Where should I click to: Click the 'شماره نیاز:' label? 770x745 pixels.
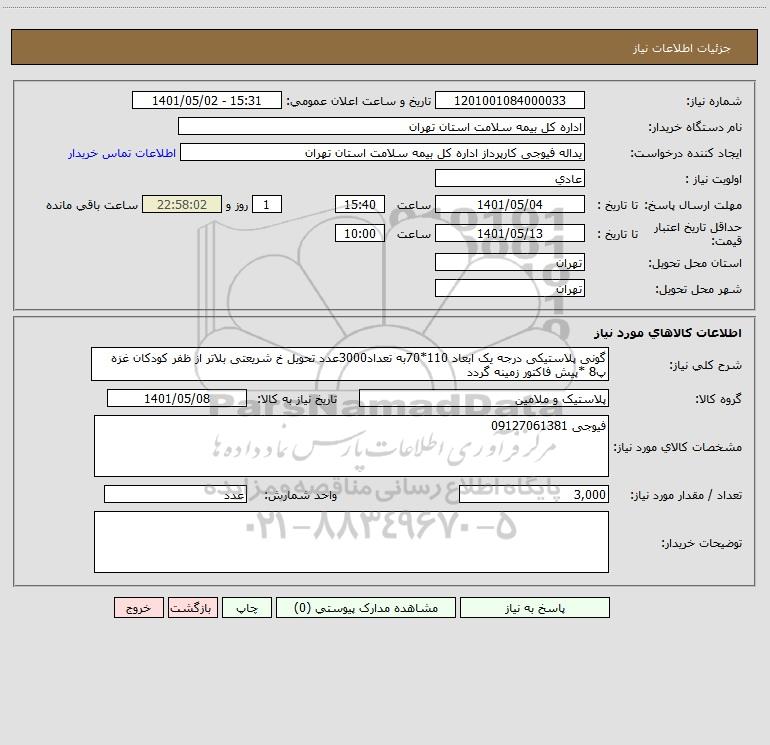(x=714, y=102)
